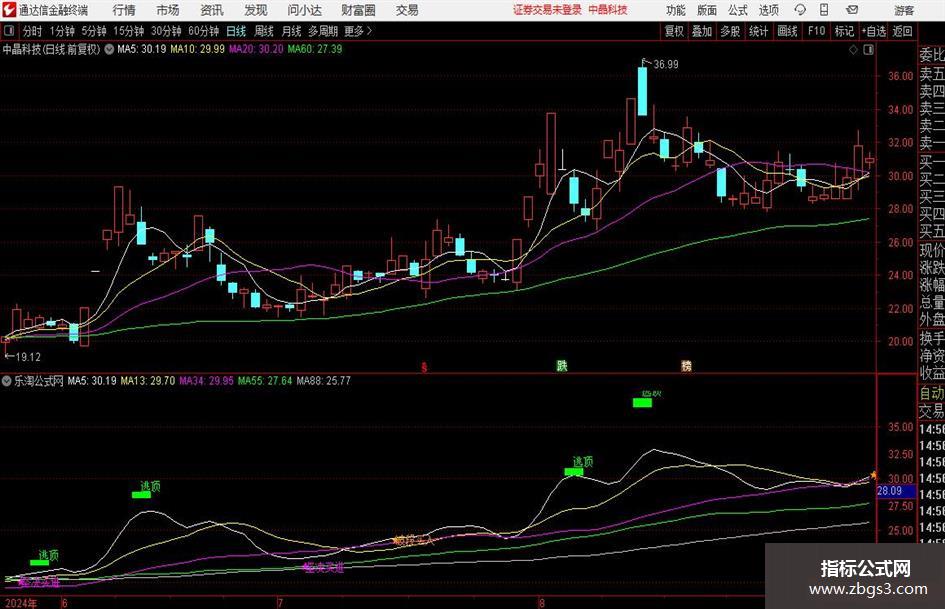Click the 19.12 low price label
945x609 pixels.
[x=28, y=357]
